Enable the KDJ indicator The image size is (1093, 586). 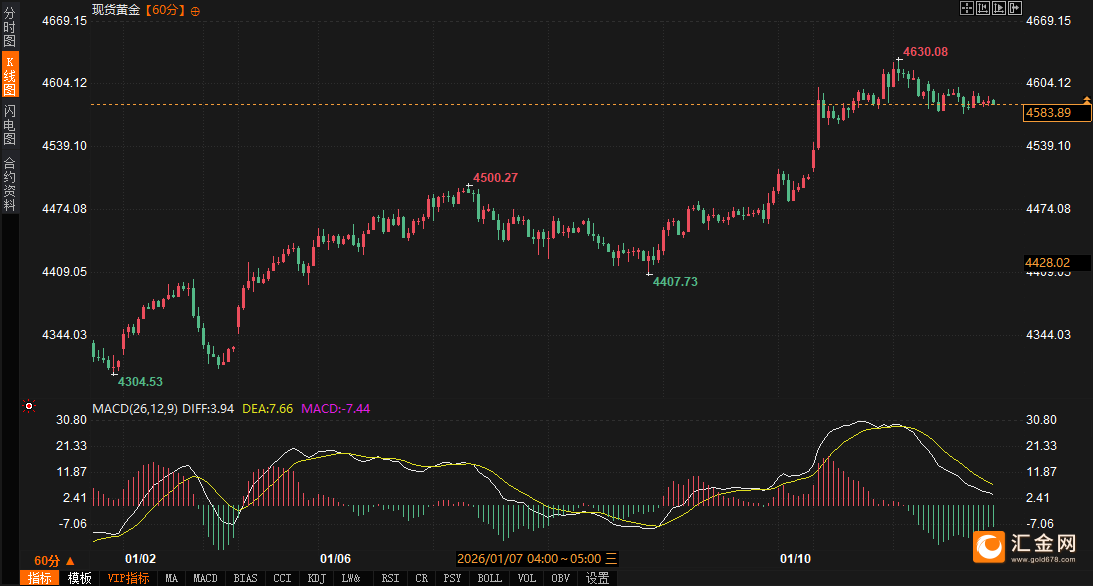click(x=316, y=578)
